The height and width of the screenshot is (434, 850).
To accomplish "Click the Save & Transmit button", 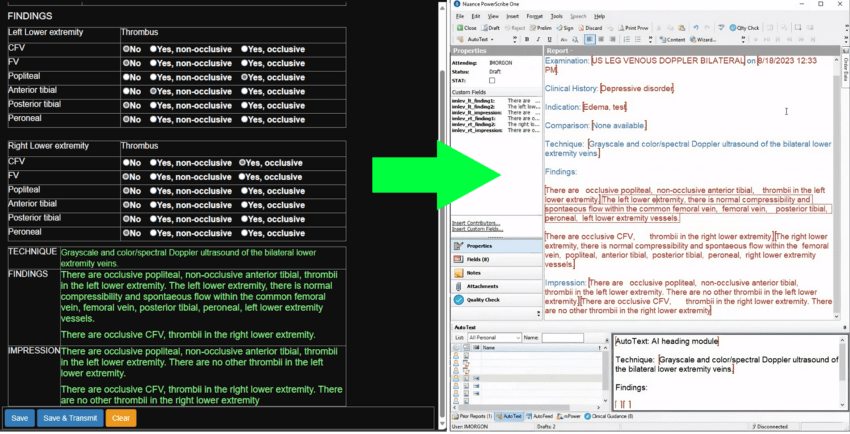I will point(70,418).
